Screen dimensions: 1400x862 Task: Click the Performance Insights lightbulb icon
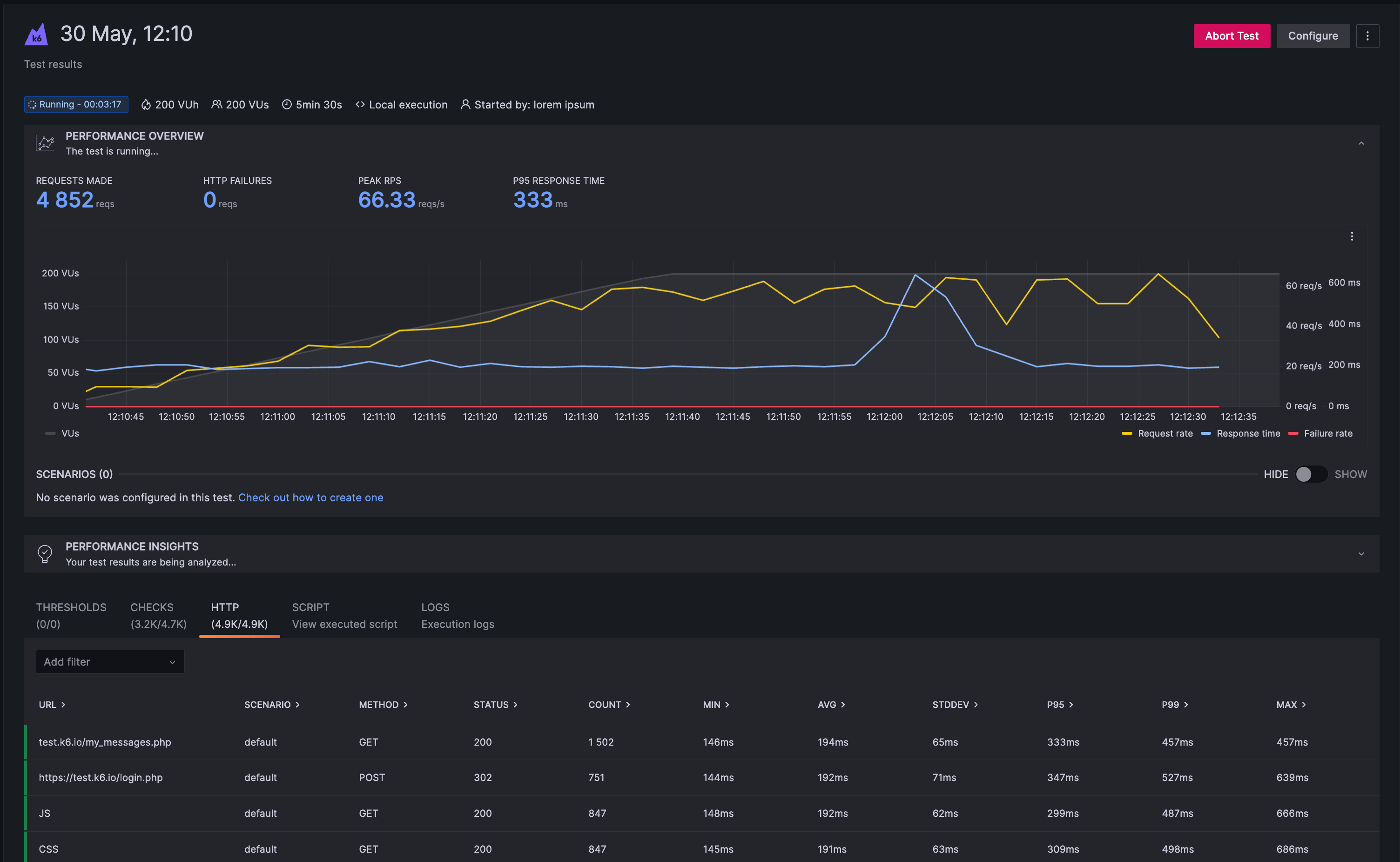[45, 553]
